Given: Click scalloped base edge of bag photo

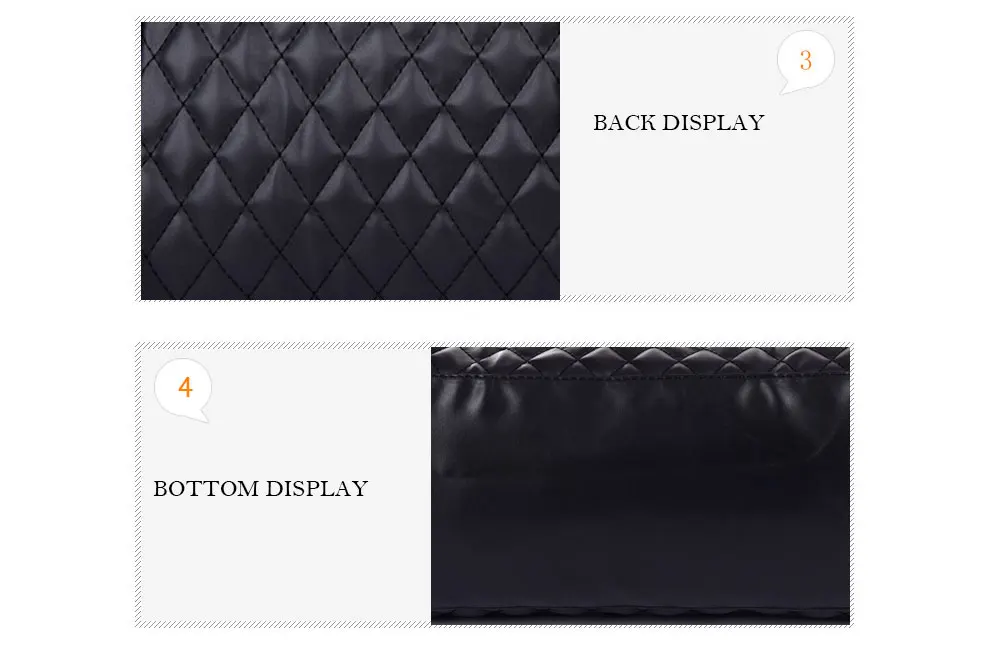Looking at the screenshot, I should coord(640,613).
